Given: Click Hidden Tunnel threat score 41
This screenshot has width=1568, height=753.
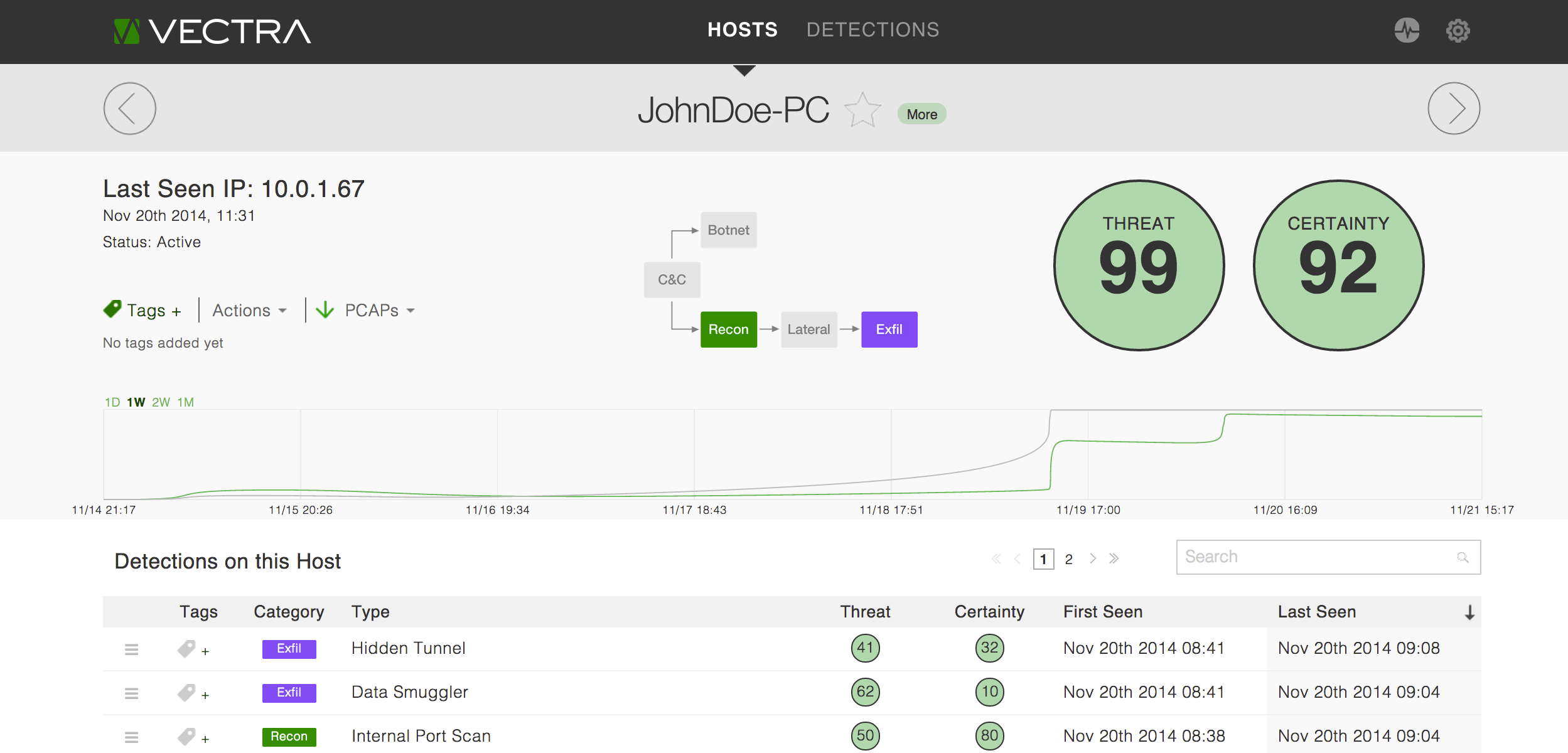Looking at the screenshot, I should click(865, 648).
